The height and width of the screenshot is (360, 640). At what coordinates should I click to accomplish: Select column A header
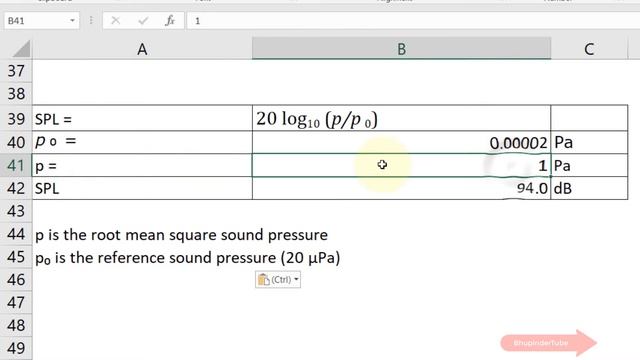pos(142,49)
